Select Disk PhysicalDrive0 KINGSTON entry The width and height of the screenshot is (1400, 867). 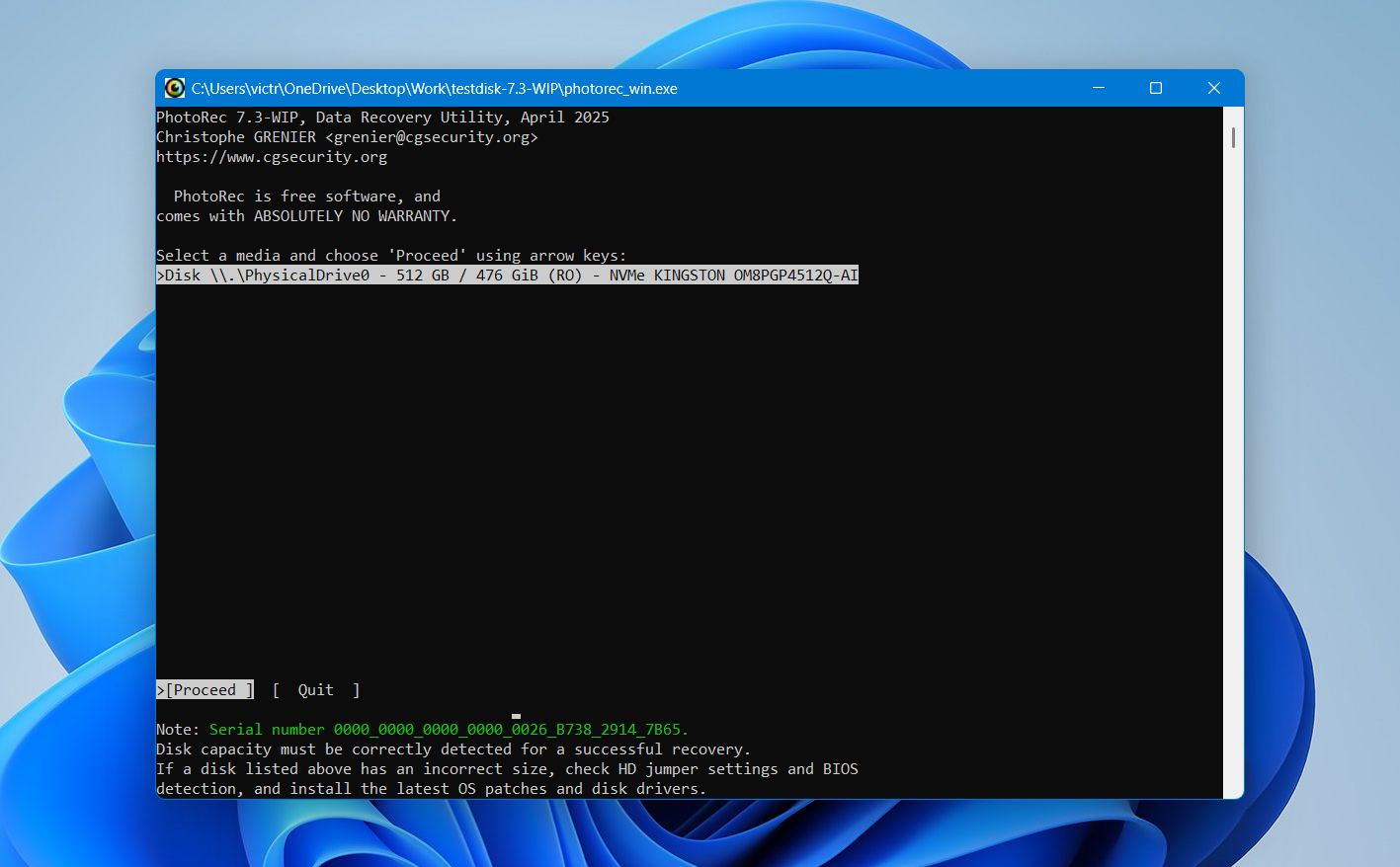(x=507, y=276)
